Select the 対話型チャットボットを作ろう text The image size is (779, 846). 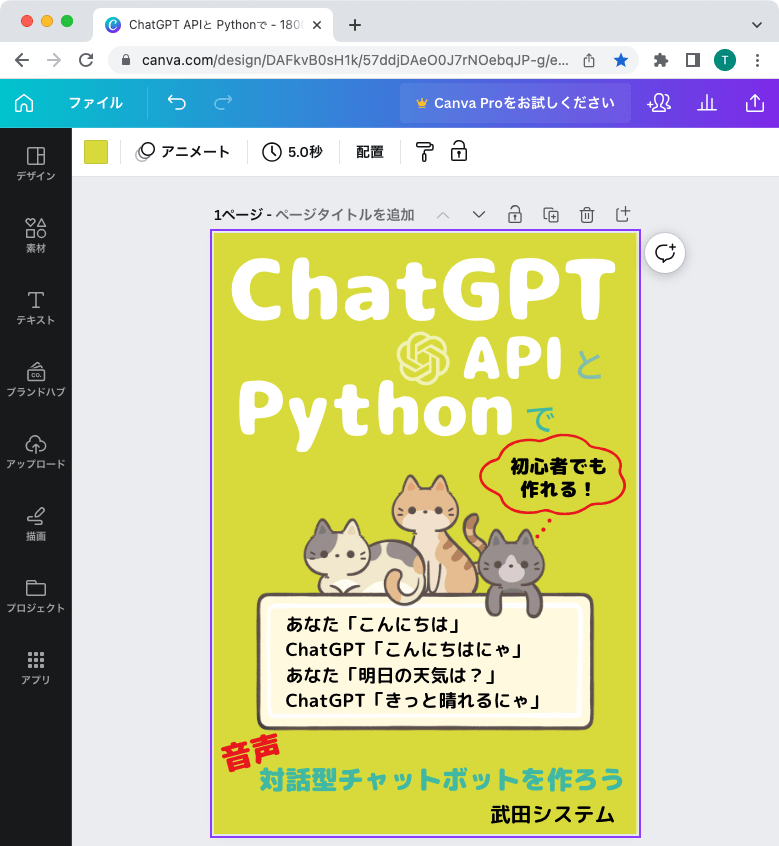coord(441,779)
